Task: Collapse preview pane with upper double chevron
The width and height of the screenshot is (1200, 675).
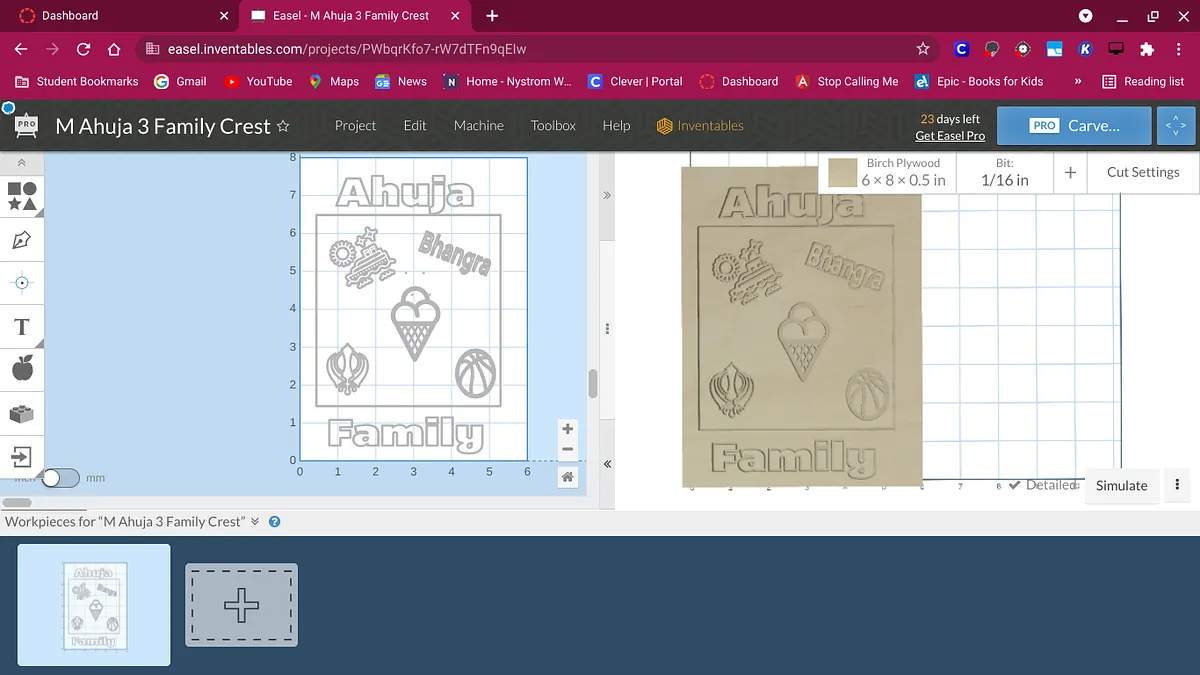Action: coord(607,195)
